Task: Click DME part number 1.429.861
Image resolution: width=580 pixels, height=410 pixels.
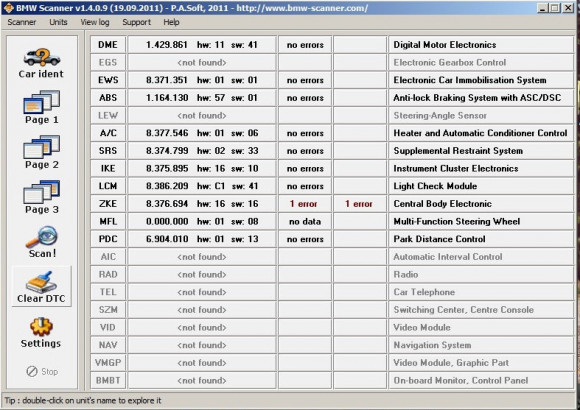Action: pyautogui.click(x=166, y=45)
